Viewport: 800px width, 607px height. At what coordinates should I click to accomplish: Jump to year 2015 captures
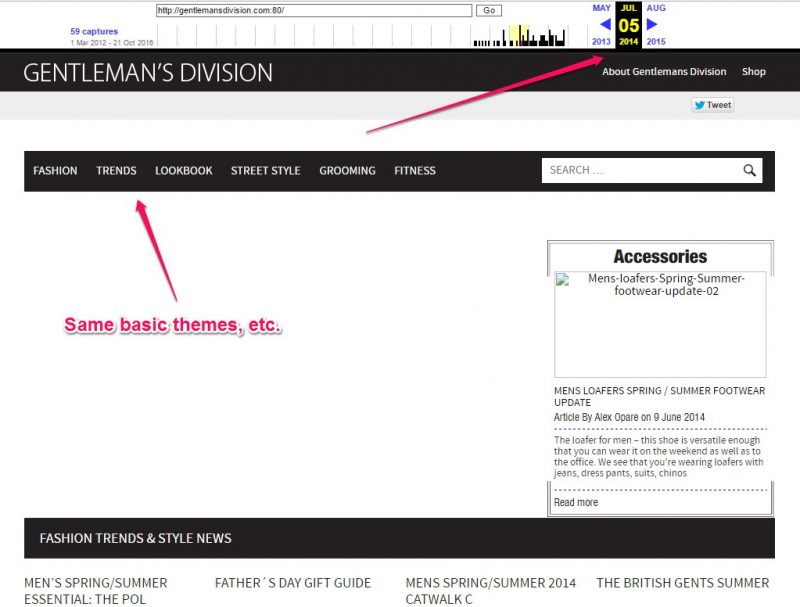click(656, 42)
